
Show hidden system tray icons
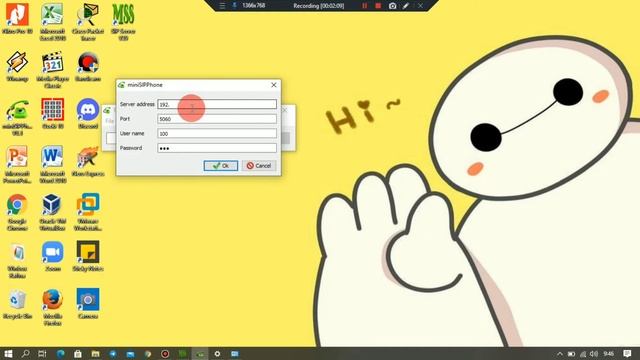(x=560, y=354)
